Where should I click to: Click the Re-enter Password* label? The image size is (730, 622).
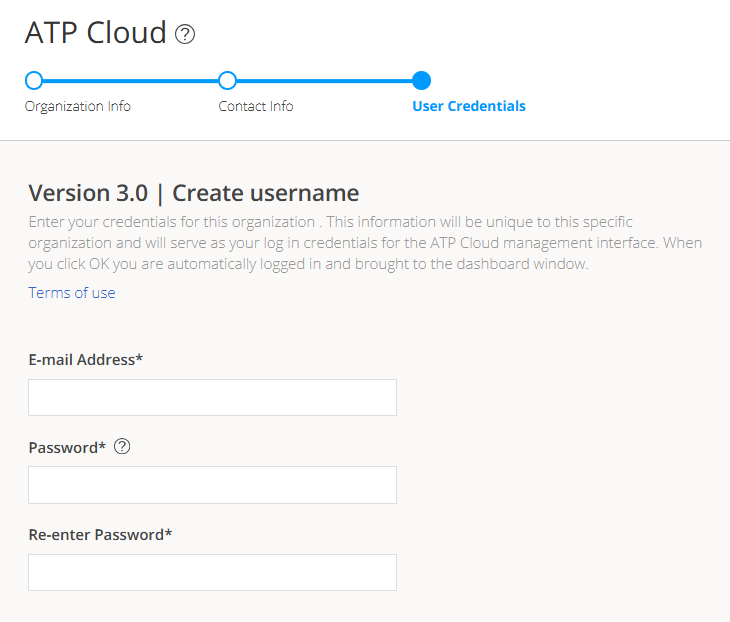tap(100, 534)
